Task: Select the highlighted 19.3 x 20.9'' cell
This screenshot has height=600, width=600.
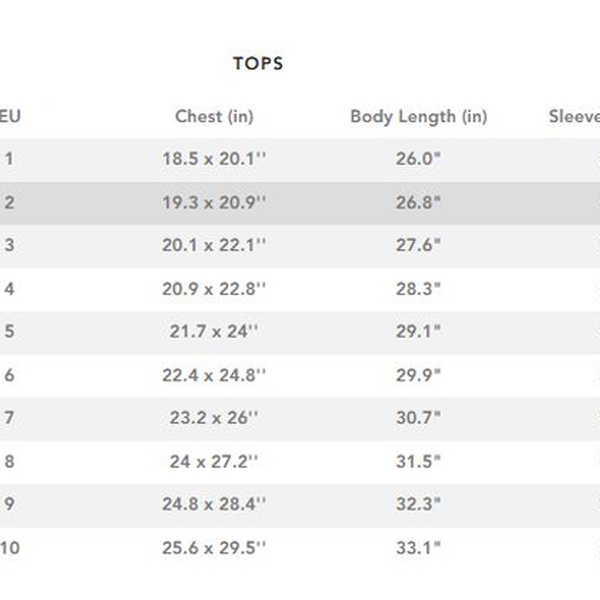Action: click(214, 202)
